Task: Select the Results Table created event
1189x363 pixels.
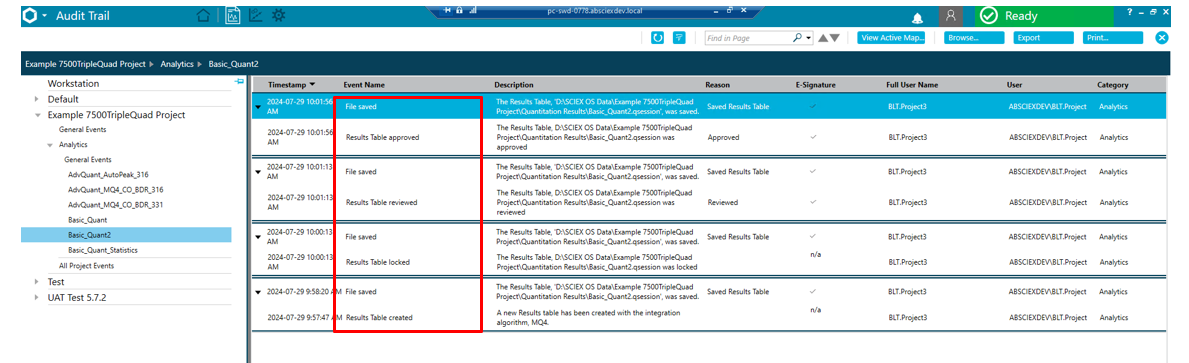Action: [x=379, y=318]
